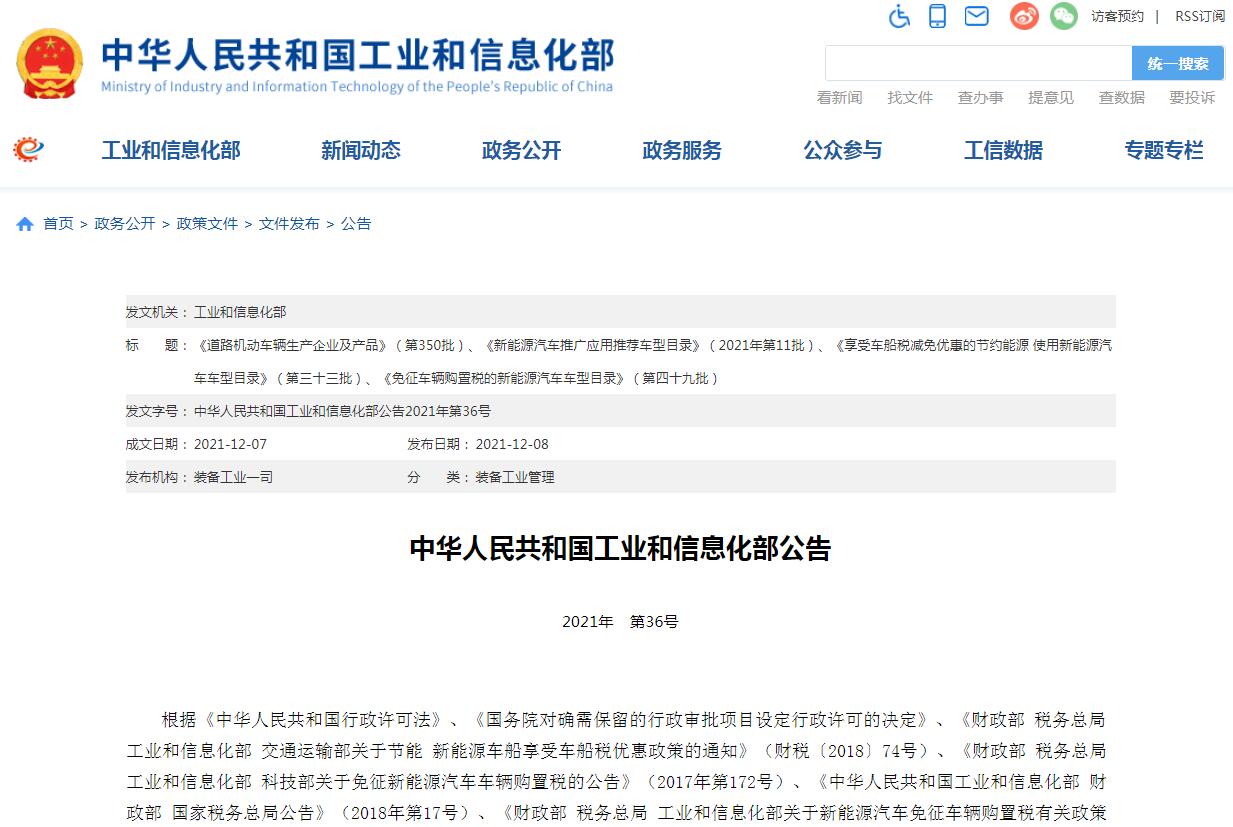Select 找文件 search shortcut
The image size is (1233, 827).
(x=910, y=97)
